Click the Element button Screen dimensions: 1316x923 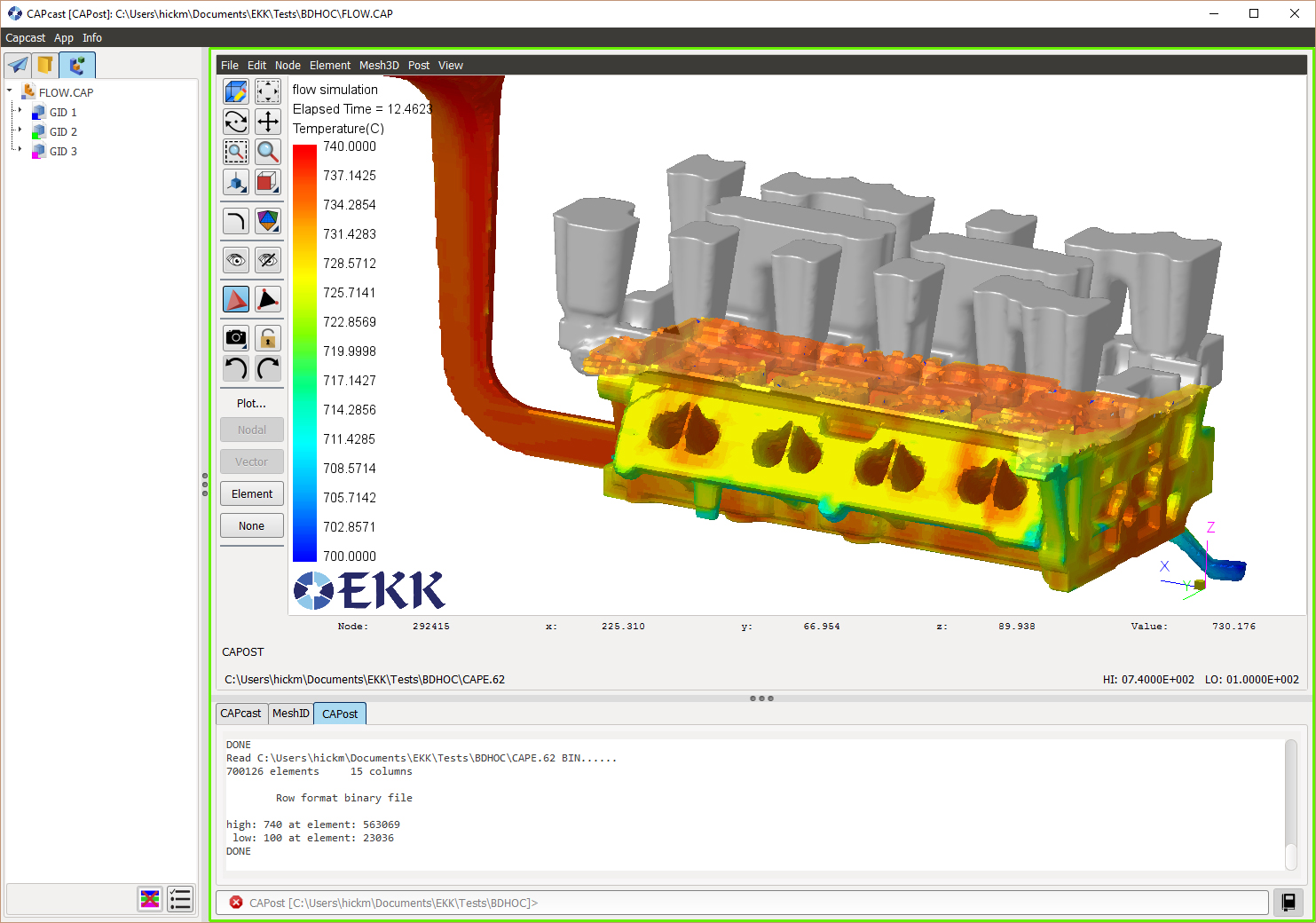coord(252,493)
